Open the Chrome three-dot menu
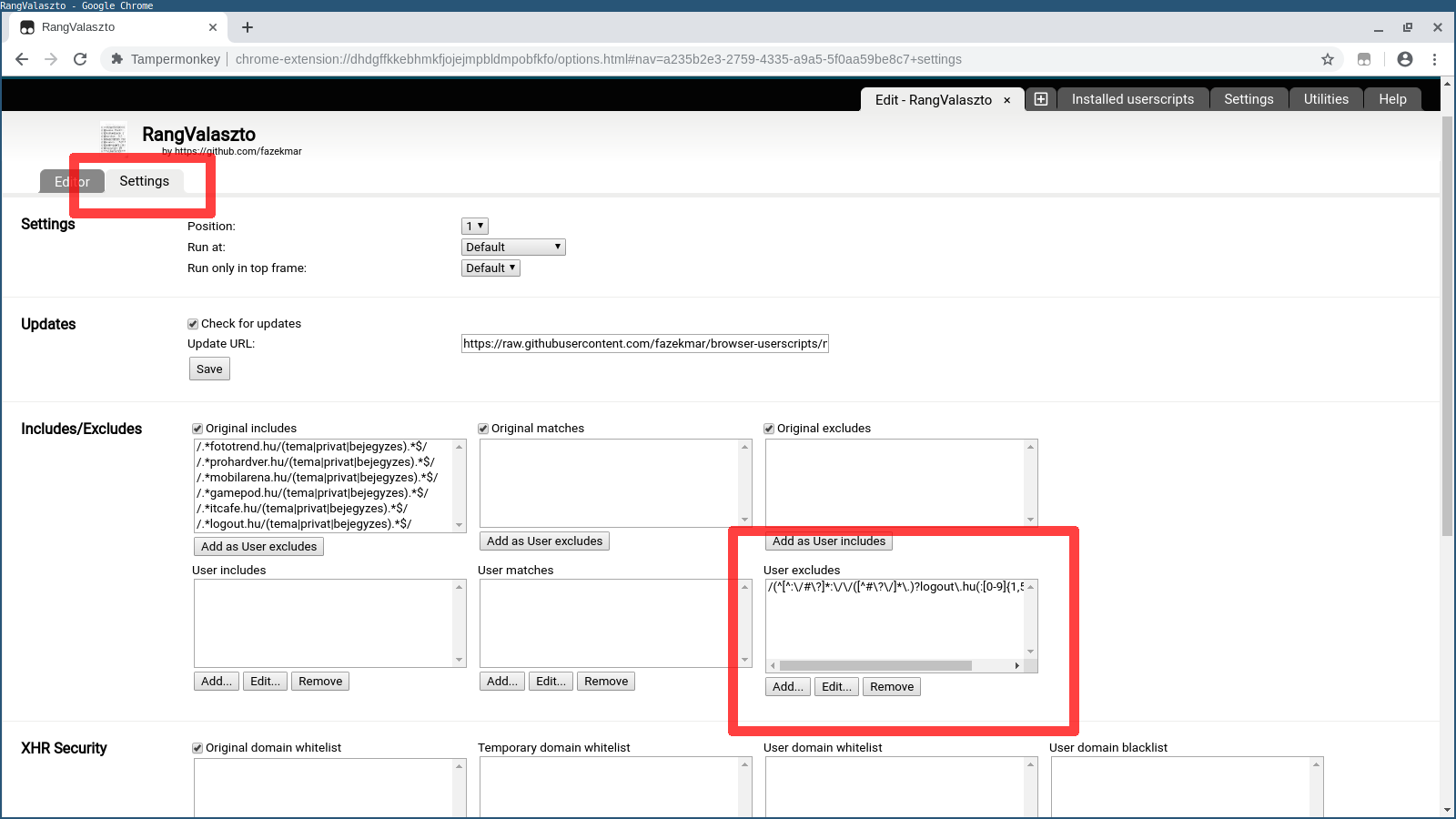 tap(1435, 59)
